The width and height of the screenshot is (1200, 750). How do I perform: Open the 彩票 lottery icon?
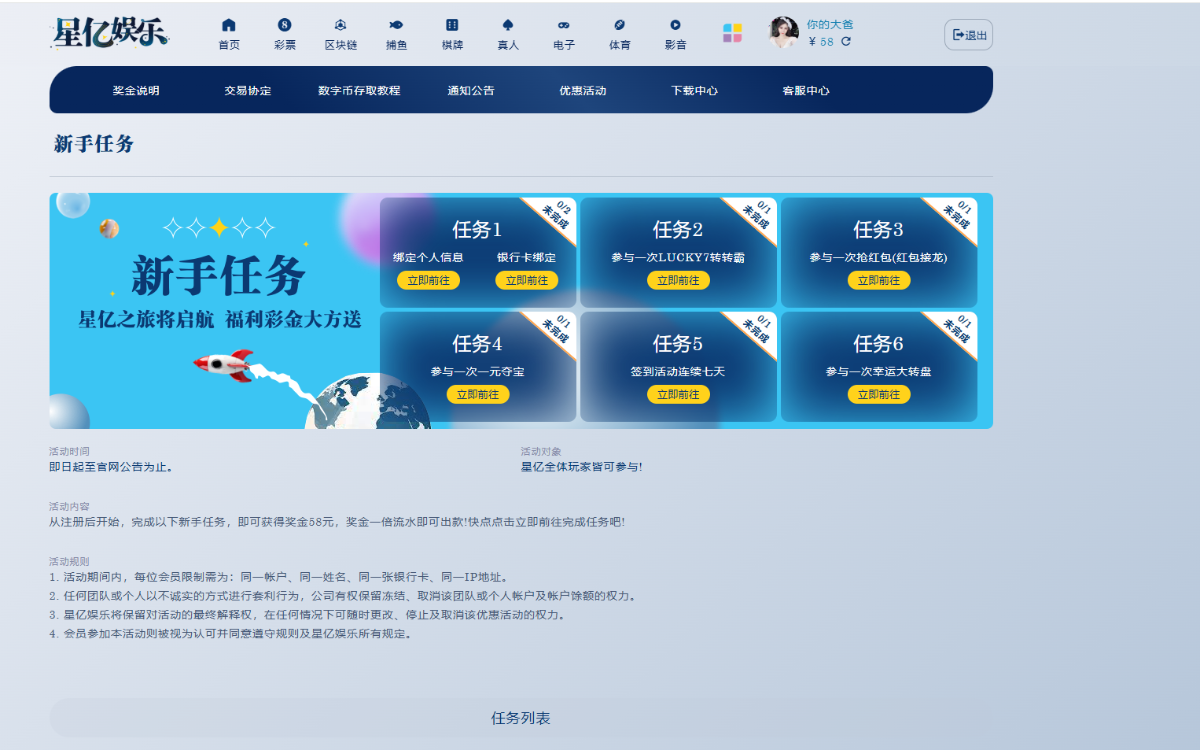[285, 26]
